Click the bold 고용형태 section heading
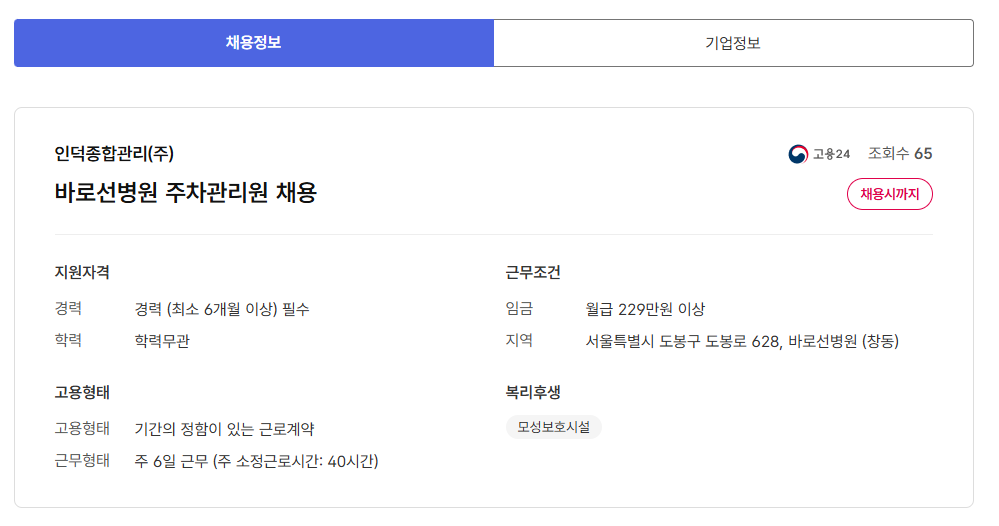The width and height of the screenshot is (999, 526). pyautogui.click(x=82, y=392)
